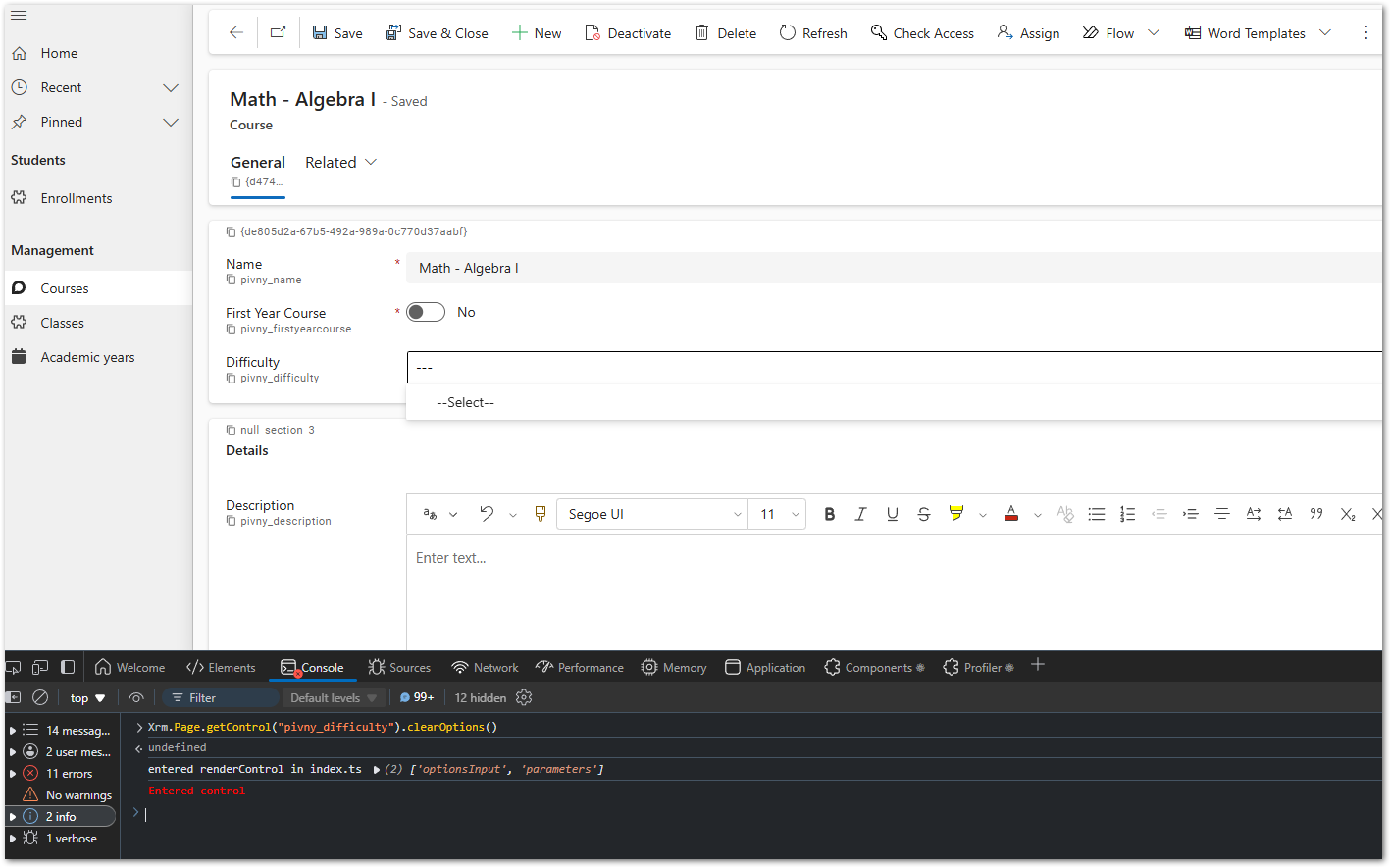Insert a numbered list
The width and height of the screenshot is (1391, 868).
(x=1128, y=514)
